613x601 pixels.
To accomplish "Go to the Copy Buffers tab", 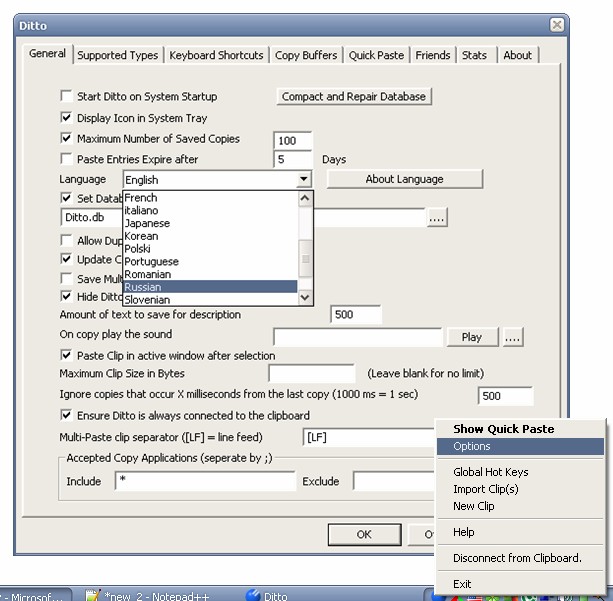I will 306,55.
